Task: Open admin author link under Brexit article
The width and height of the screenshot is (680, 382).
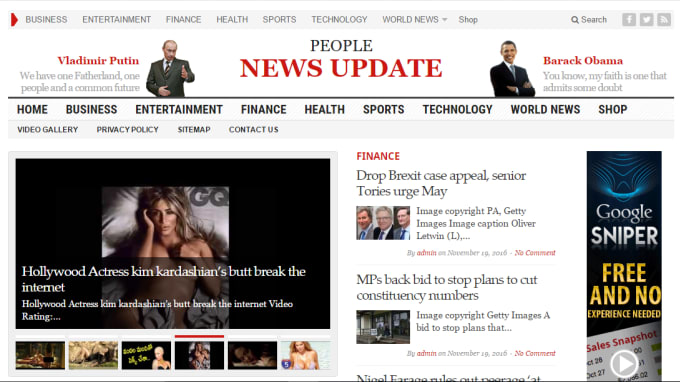Action: click(426, 253)
